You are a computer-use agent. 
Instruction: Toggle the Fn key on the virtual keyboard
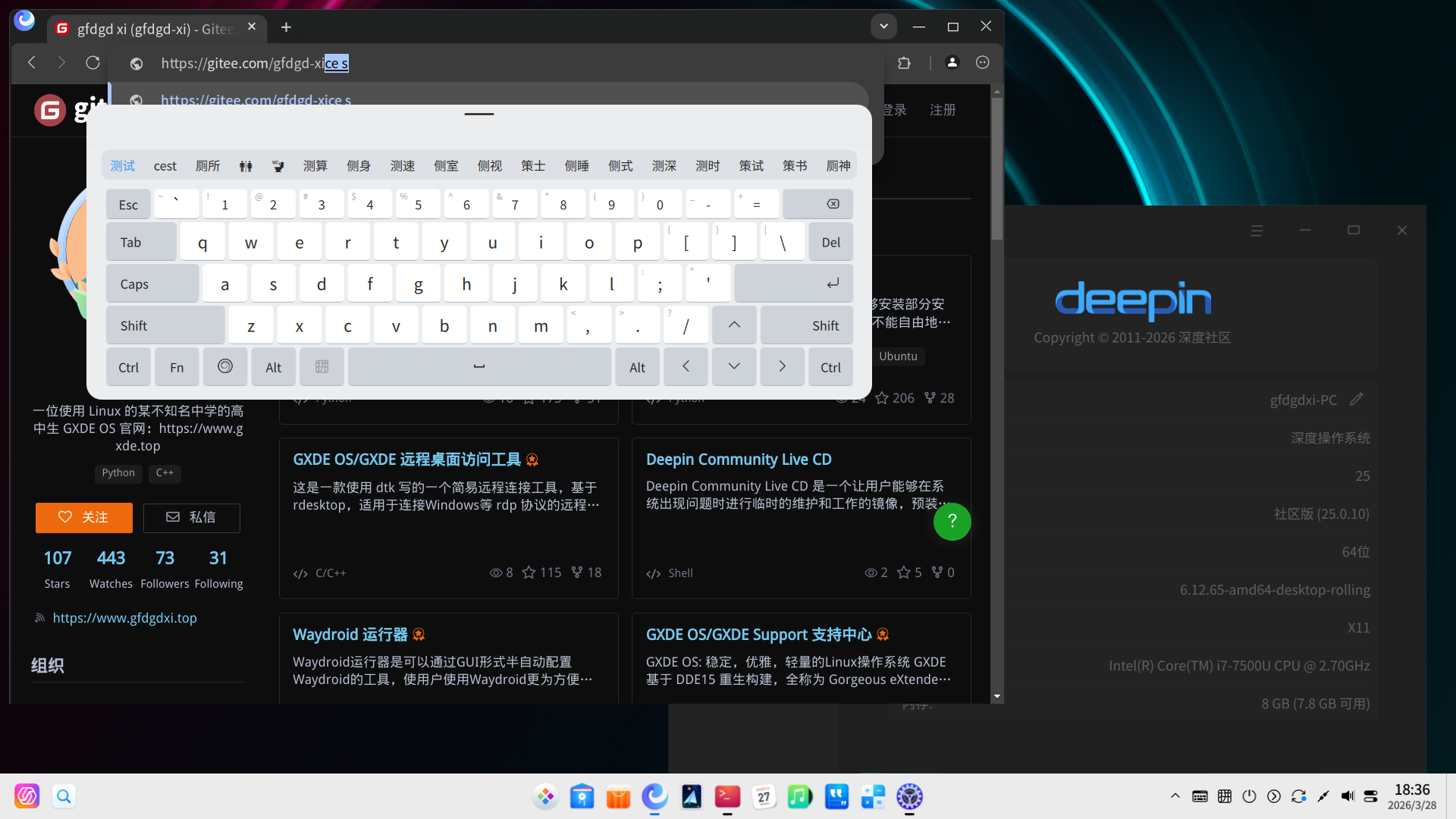tap(176, 366)
